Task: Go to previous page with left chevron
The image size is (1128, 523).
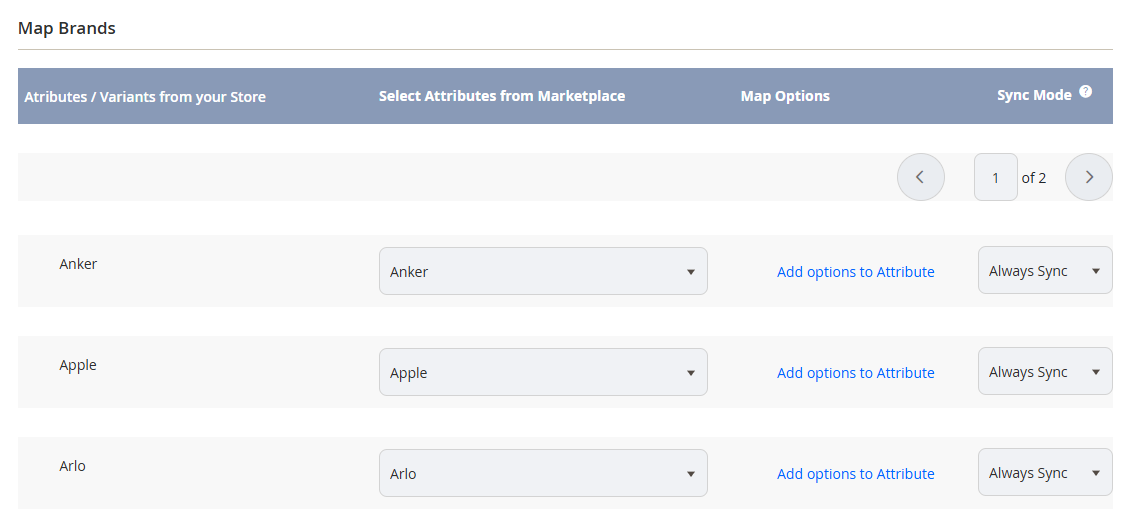Action: 920,177
